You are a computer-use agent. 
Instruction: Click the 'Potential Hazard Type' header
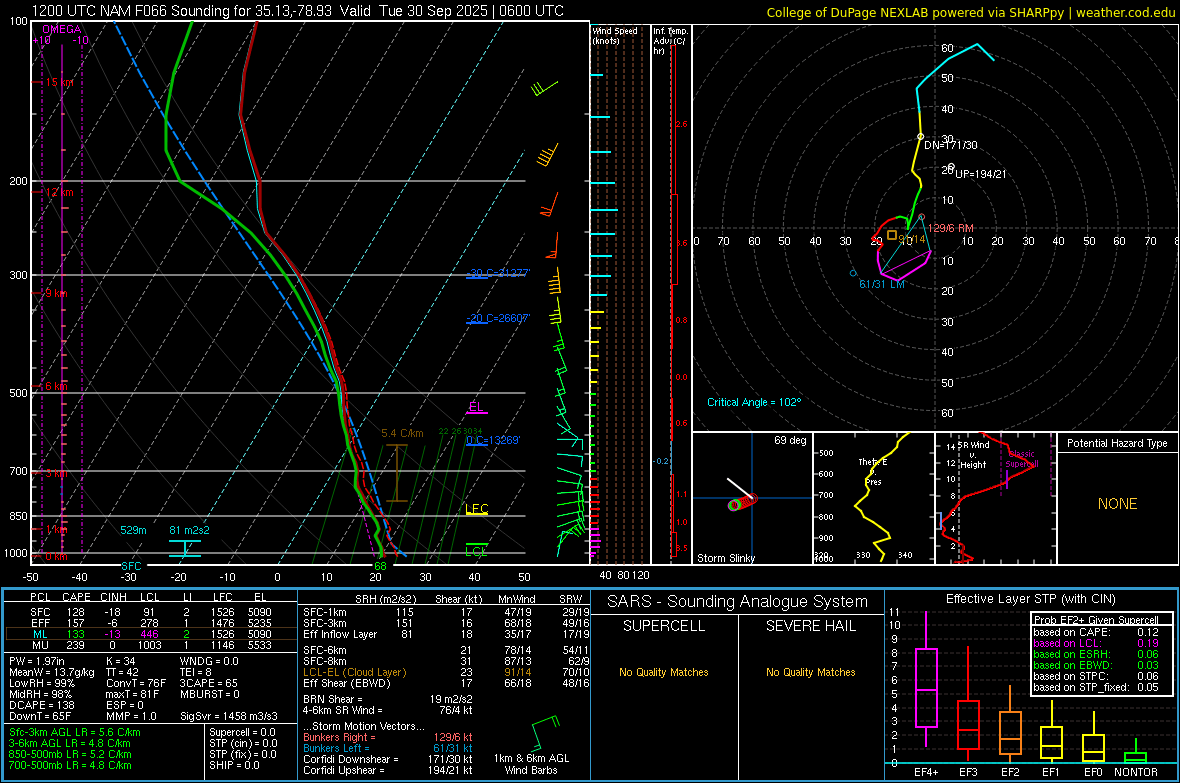[x=1118, y=443]
